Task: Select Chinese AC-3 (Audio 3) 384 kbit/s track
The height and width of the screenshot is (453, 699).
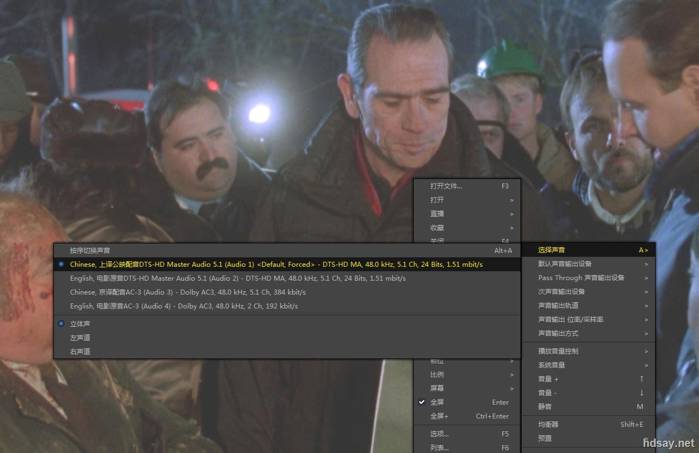Action: [287, 292]
